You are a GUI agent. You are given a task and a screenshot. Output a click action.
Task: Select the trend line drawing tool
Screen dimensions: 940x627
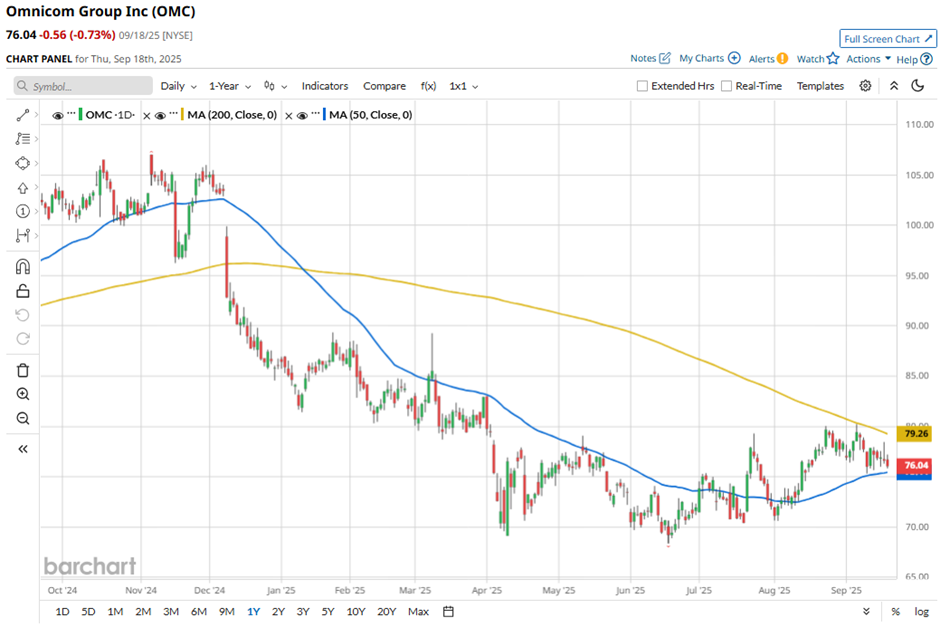[x=22, y=116]
